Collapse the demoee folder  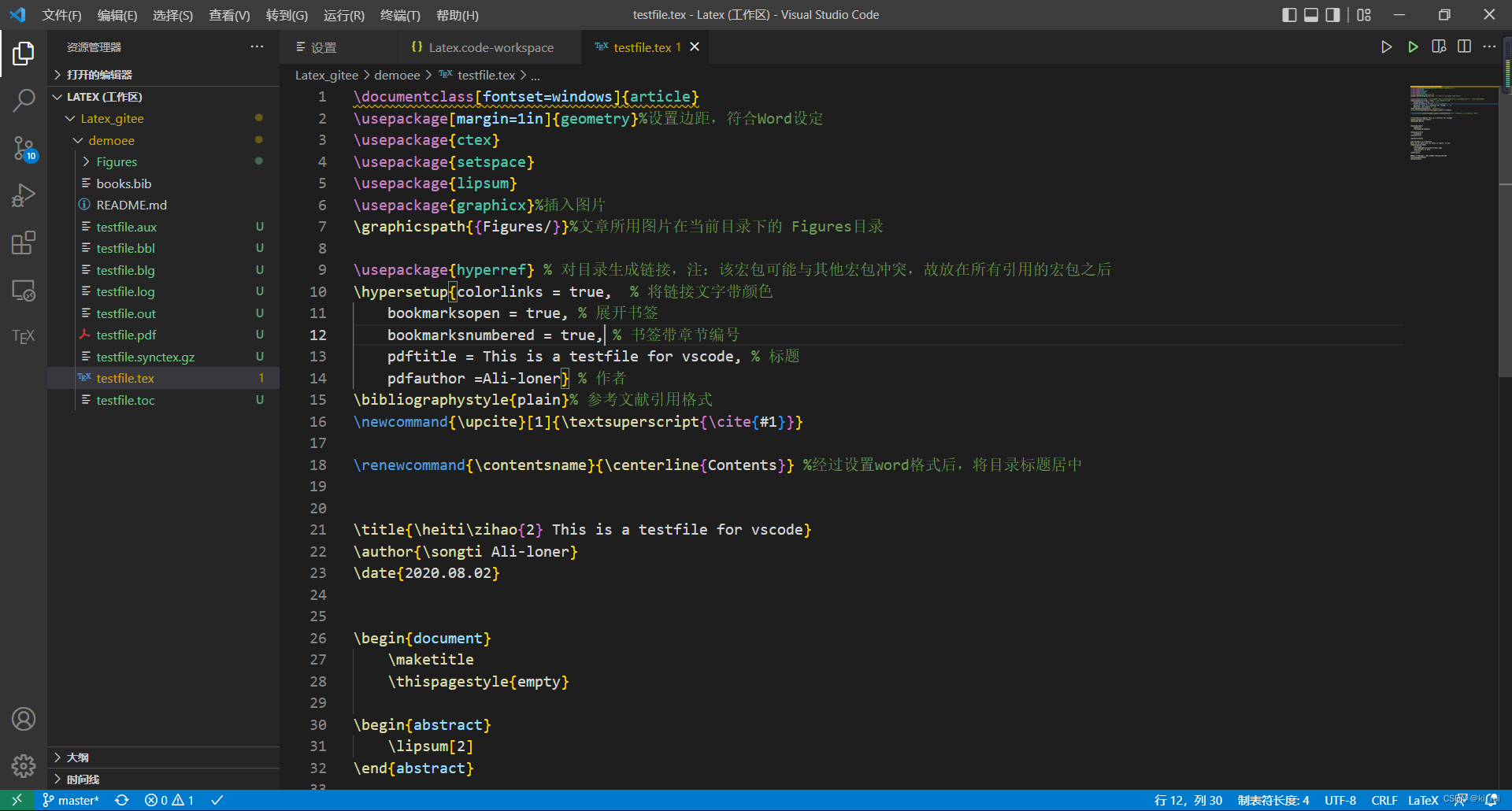tap(78, 140)
